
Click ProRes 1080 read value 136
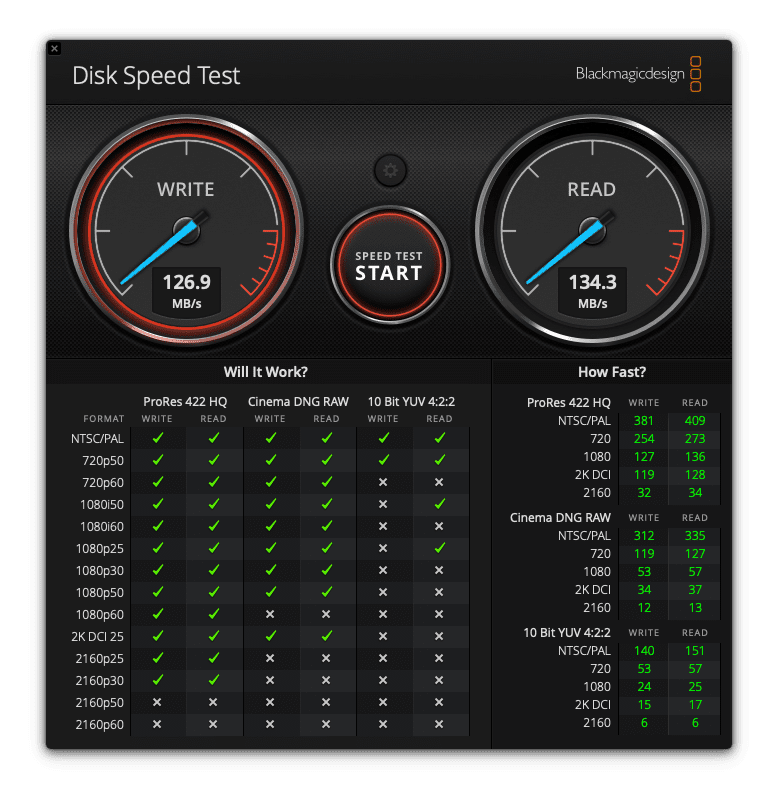(695, 457)
